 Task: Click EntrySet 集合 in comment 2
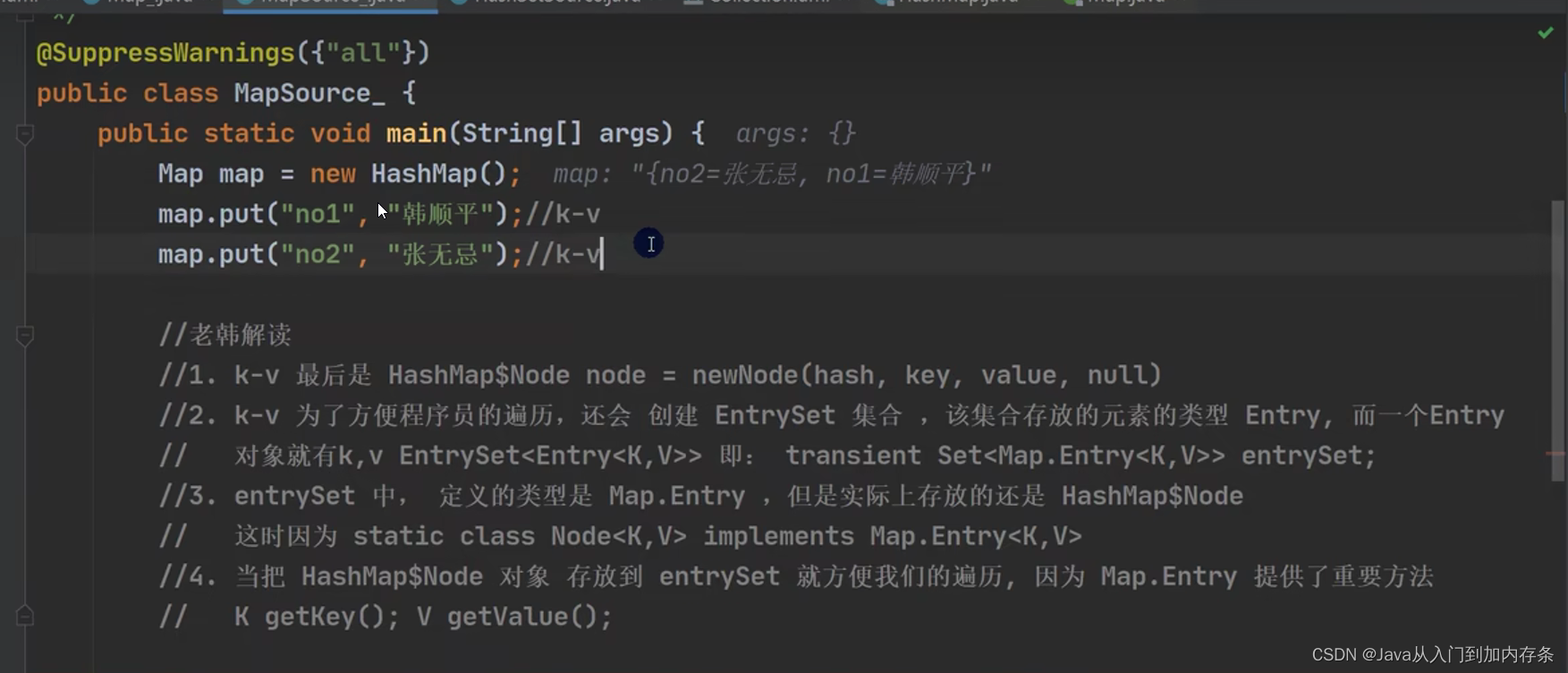808,415
